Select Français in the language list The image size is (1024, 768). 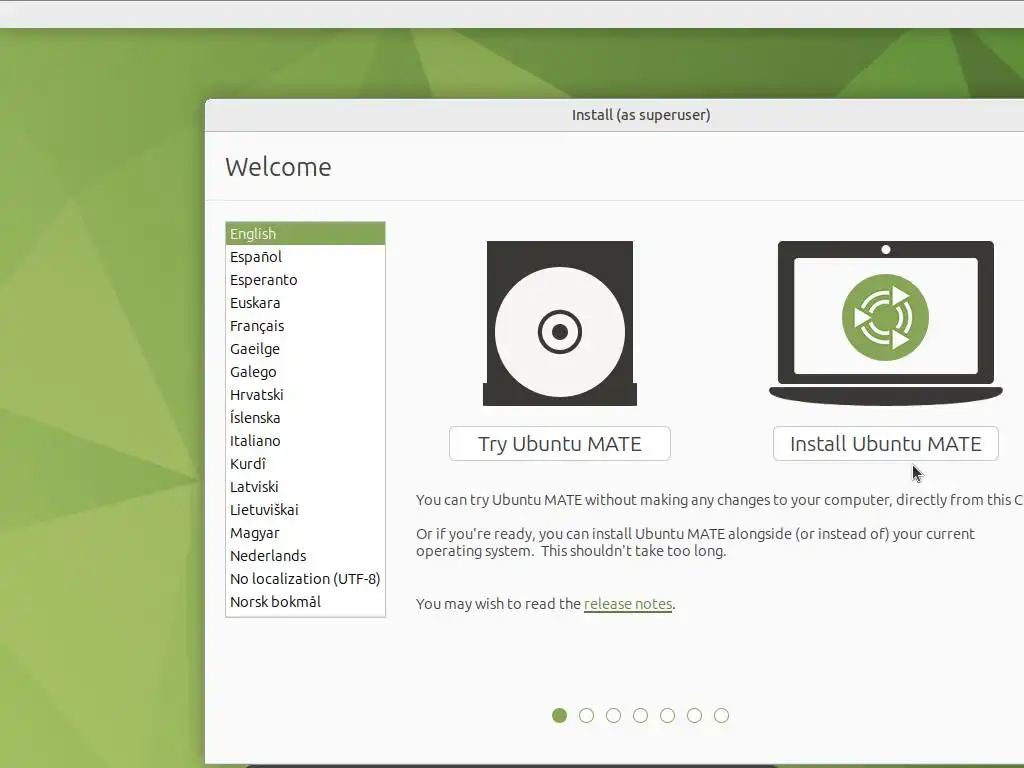pyautogui.click(x=305, y=325)
